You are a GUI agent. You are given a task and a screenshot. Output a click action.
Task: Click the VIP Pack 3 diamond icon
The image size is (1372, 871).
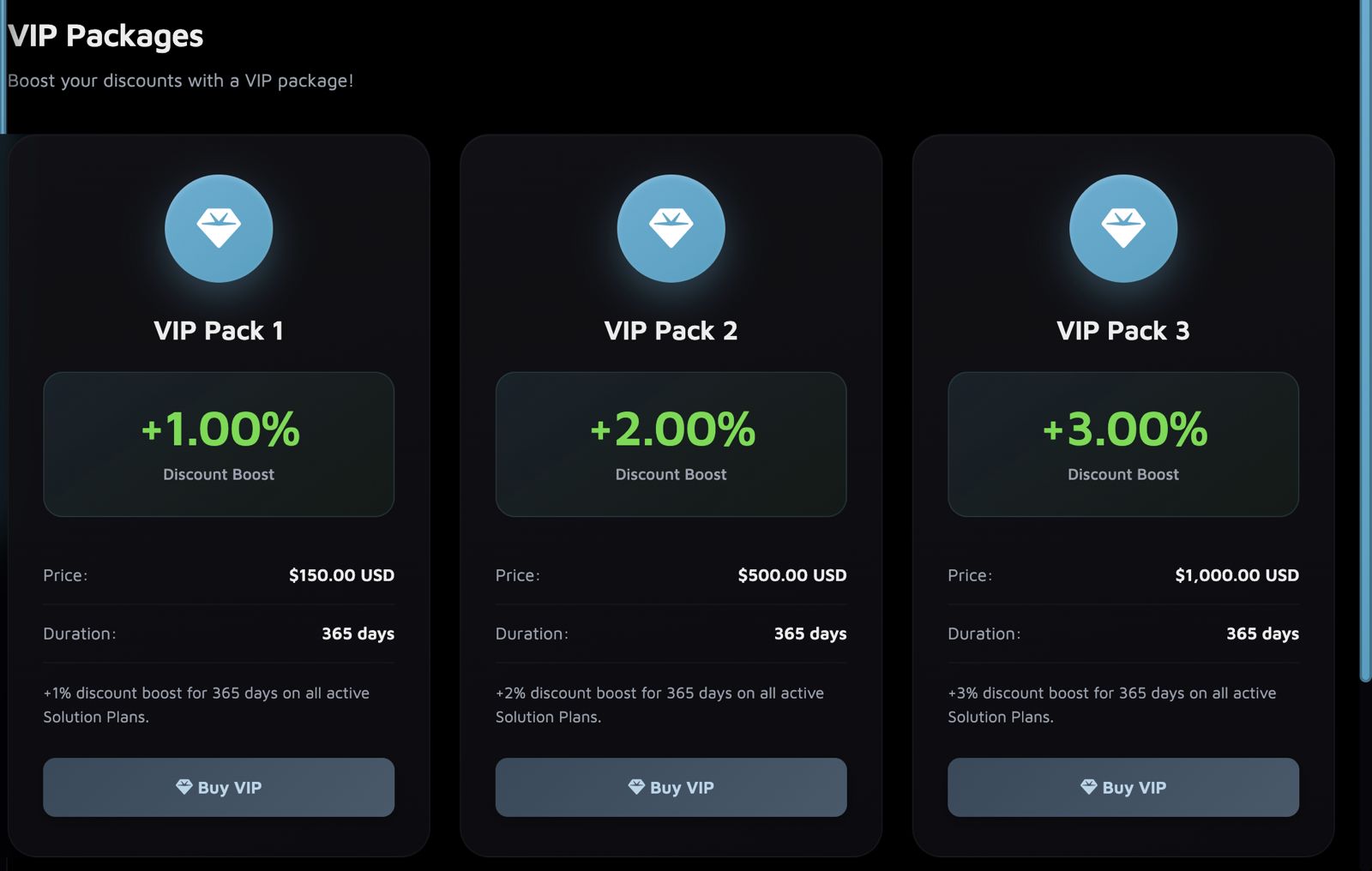[1122, 228]
